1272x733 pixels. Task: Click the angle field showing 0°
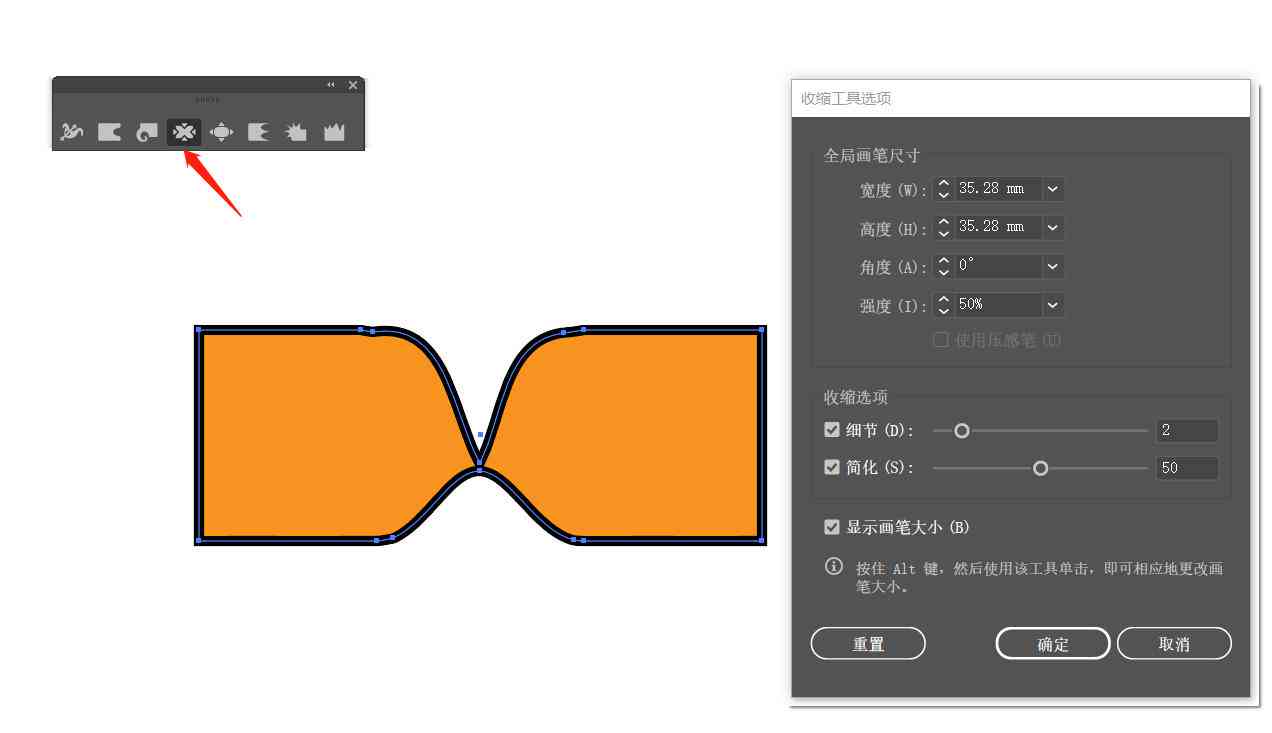[x=998, y=266]
